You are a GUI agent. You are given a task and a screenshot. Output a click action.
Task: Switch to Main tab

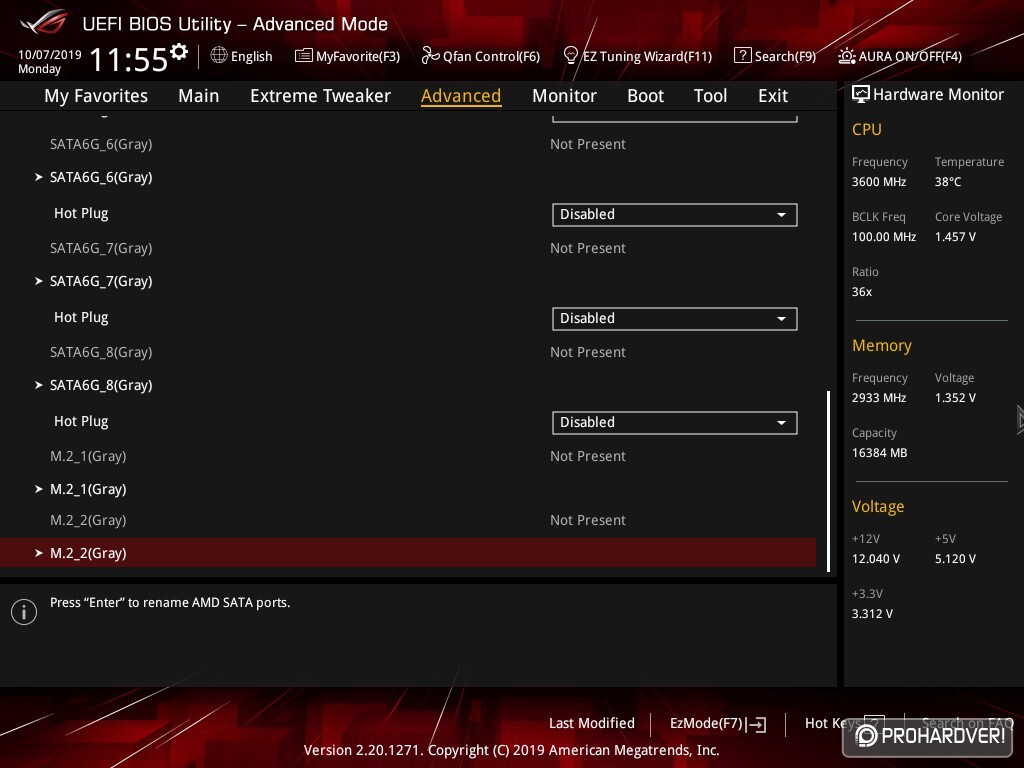pos(199,96)
